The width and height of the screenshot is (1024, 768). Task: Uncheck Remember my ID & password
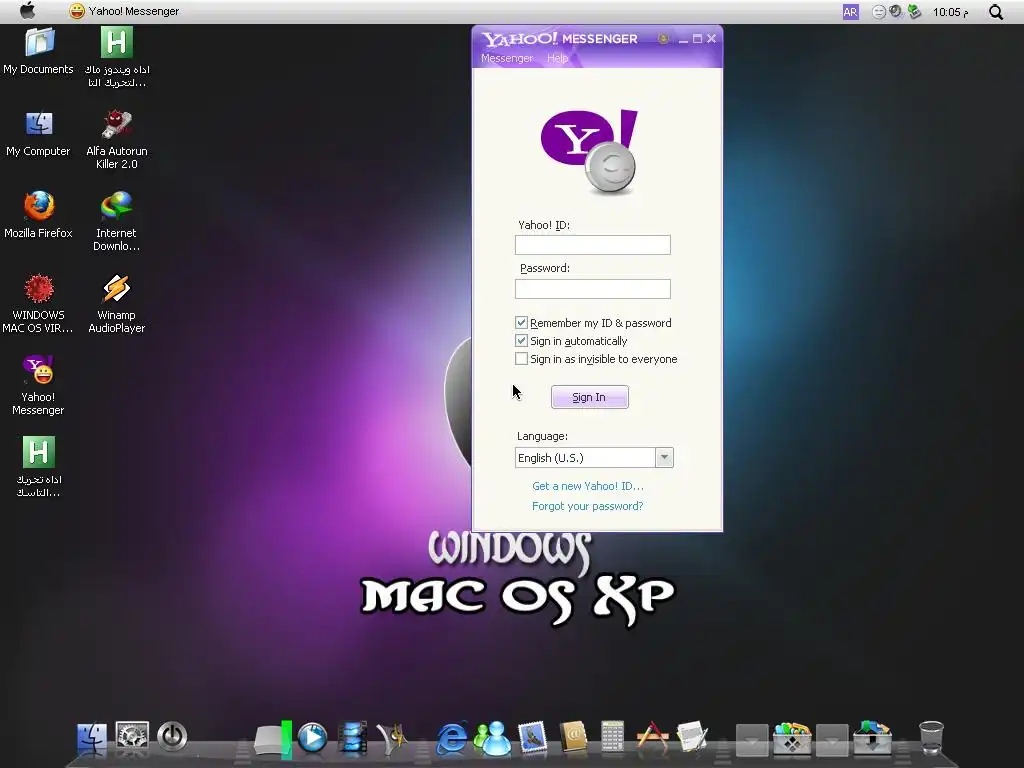point(521,323)
